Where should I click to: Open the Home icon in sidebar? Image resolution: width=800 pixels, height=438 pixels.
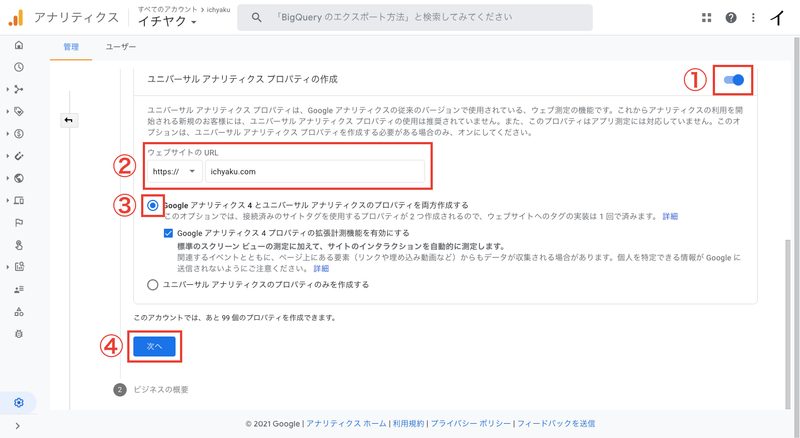19,45
